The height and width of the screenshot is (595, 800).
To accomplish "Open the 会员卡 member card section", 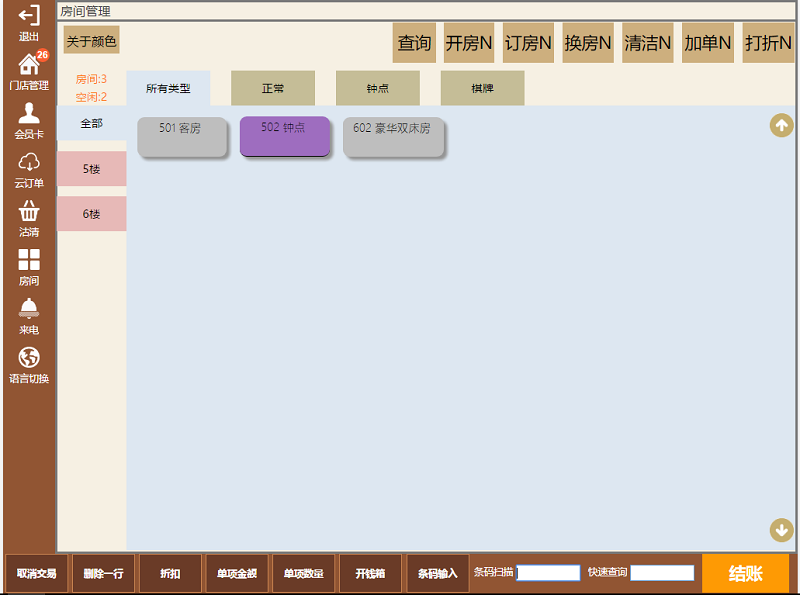I will [x=29, y=120].
